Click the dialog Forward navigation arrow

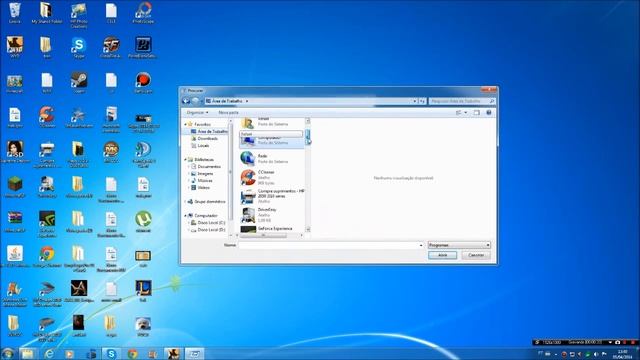click(195, 101)
